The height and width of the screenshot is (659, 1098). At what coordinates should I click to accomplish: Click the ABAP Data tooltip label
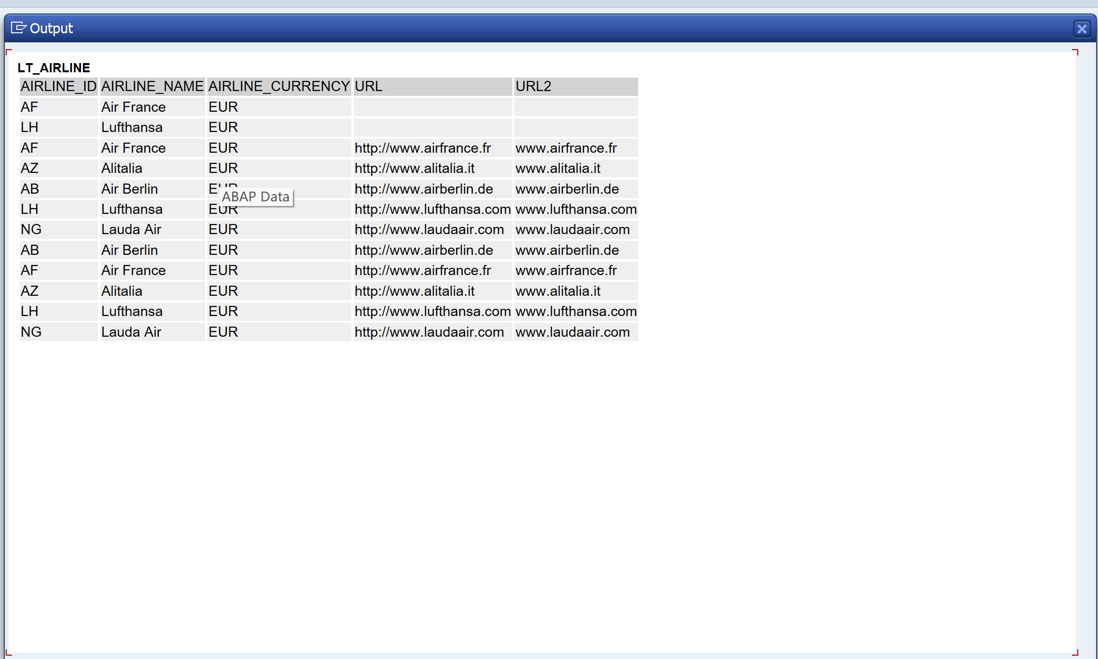coord(256,197)
